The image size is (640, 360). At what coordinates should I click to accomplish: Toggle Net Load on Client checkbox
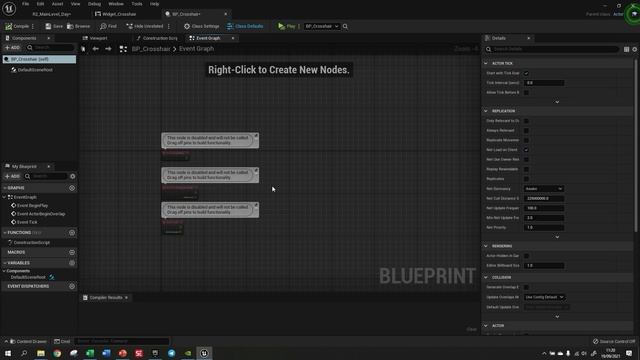point(526,150)
